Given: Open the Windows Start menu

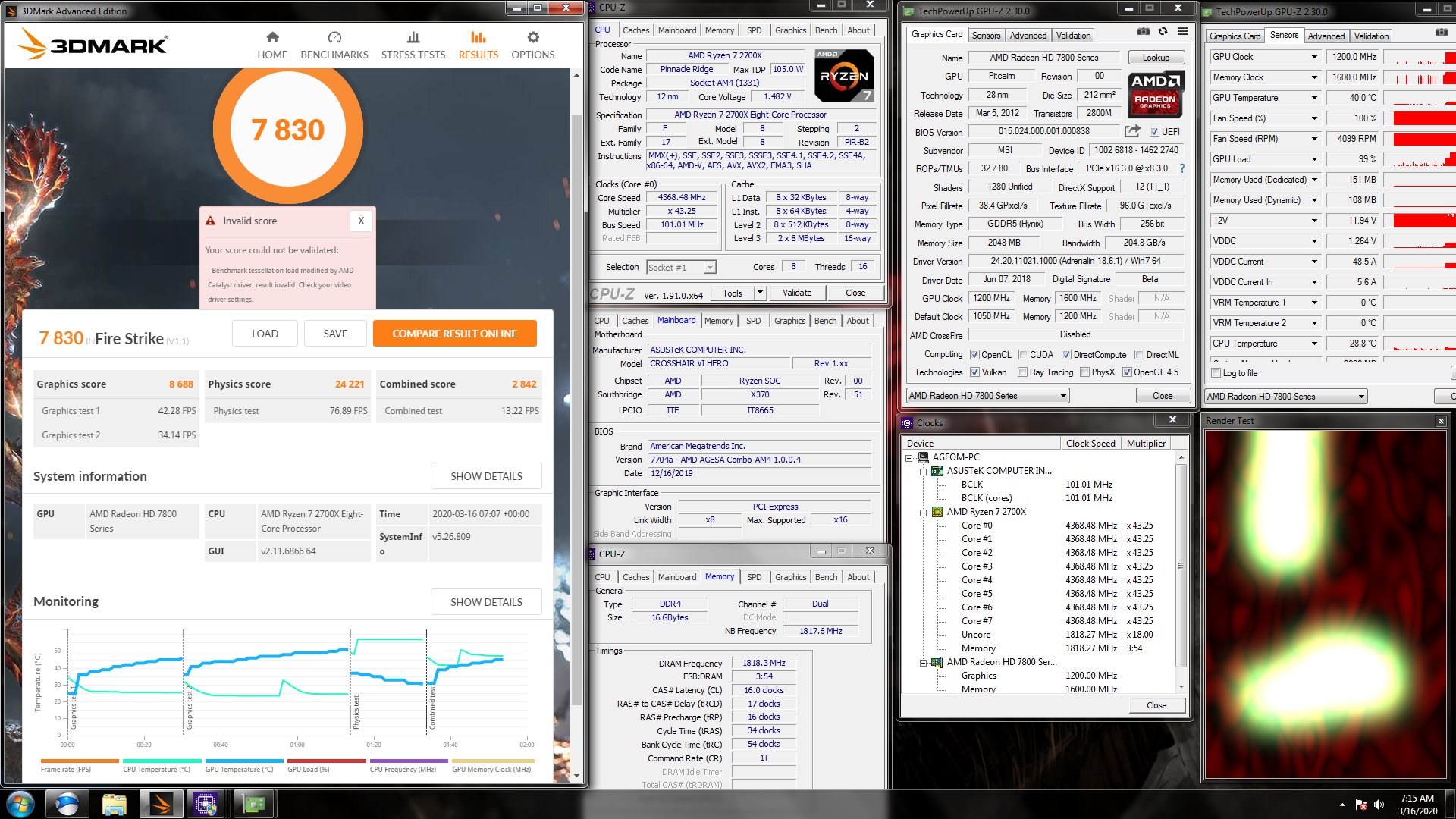Looking at the screenshot, I should 20,804.
